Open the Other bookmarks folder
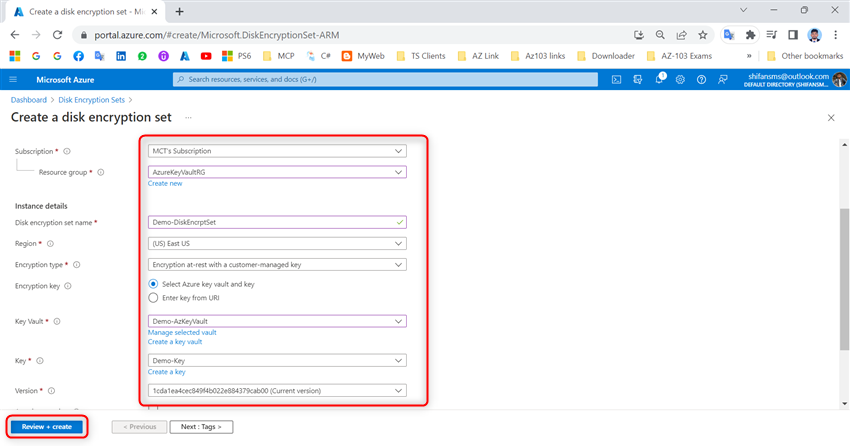The width and height of the screenshot is (850, 446). tap(805, 56)
